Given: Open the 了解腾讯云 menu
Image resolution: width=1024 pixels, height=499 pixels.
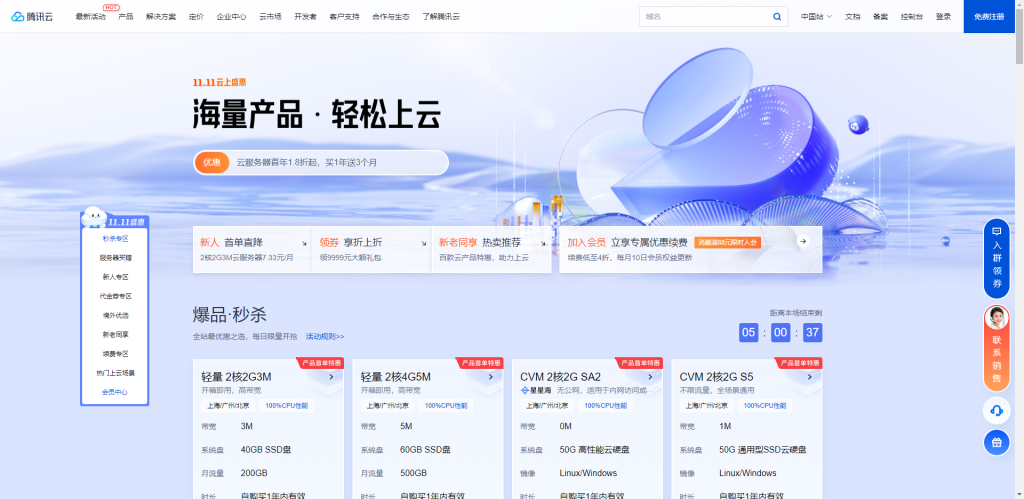Looking at the screenshot, I should pos(440,16).
